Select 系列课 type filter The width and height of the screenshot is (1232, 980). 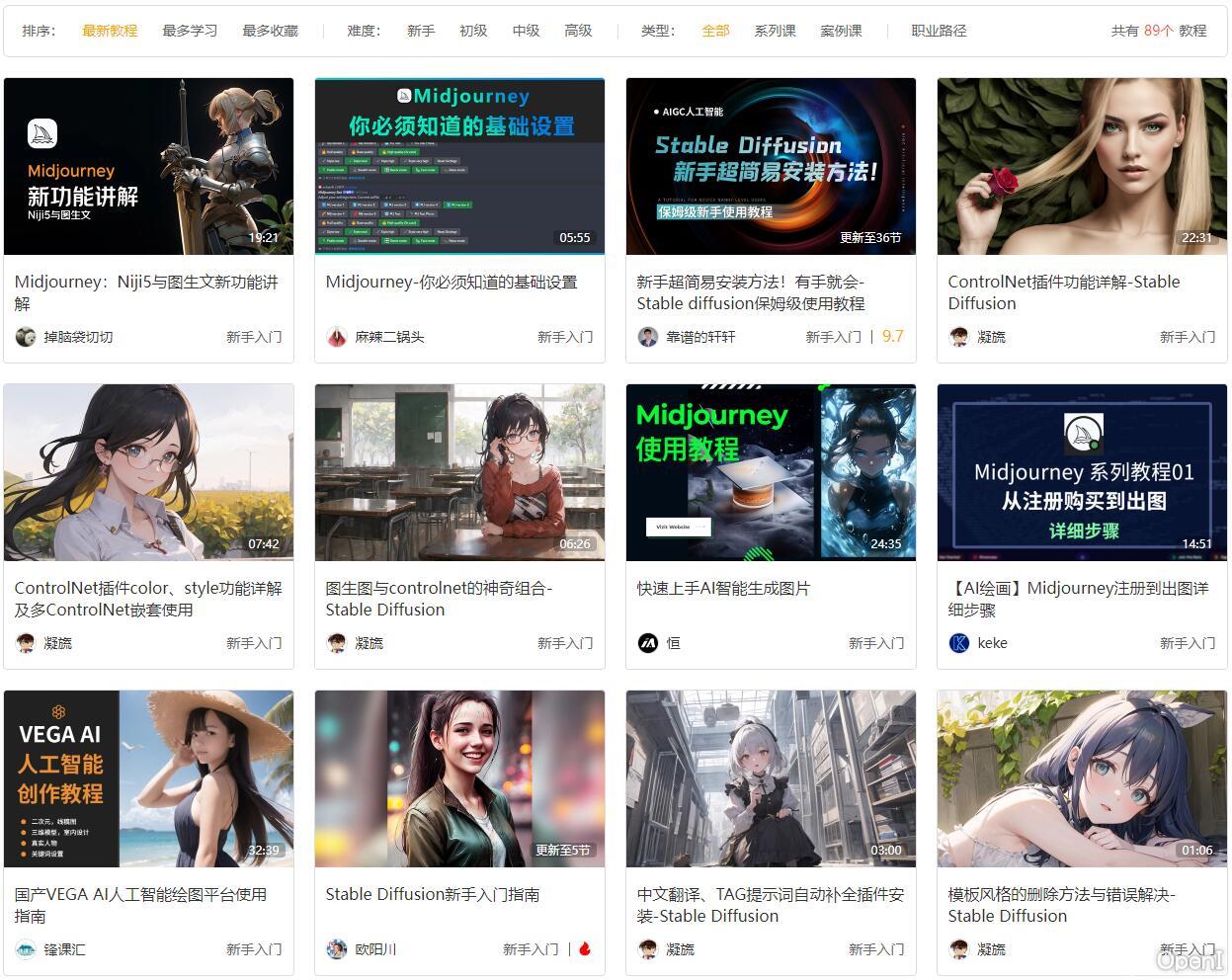pyautogui.click(x=775, y=31)
